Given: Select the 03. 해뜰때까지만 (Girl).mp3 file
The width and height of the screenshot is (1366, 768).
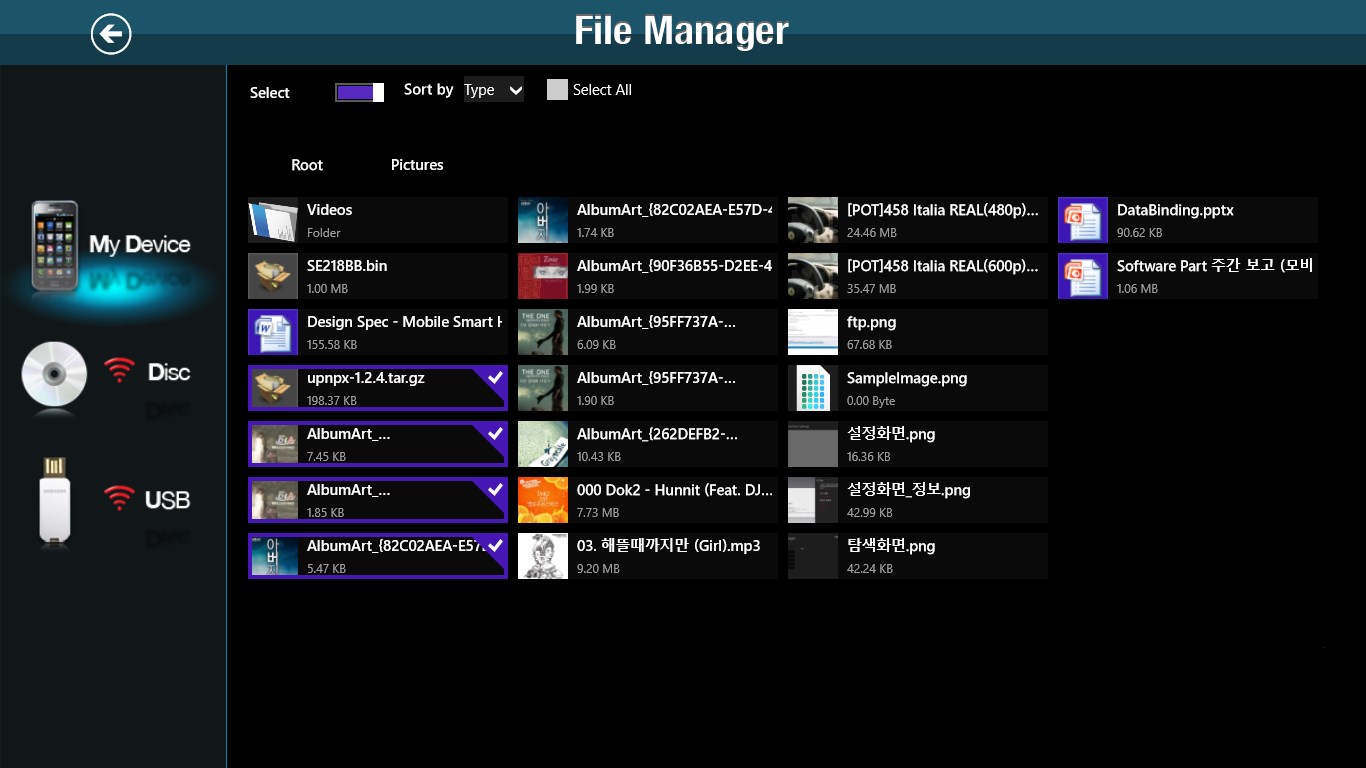Looking at the screenshot, I should [647, 556].
